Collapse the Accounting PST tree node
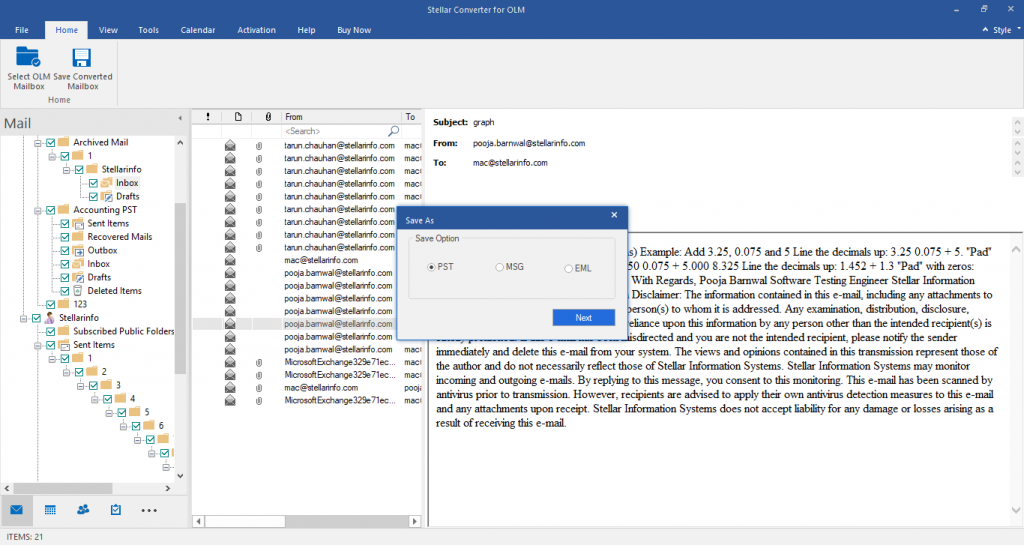 pyautogui.click(x=38, y=210)
